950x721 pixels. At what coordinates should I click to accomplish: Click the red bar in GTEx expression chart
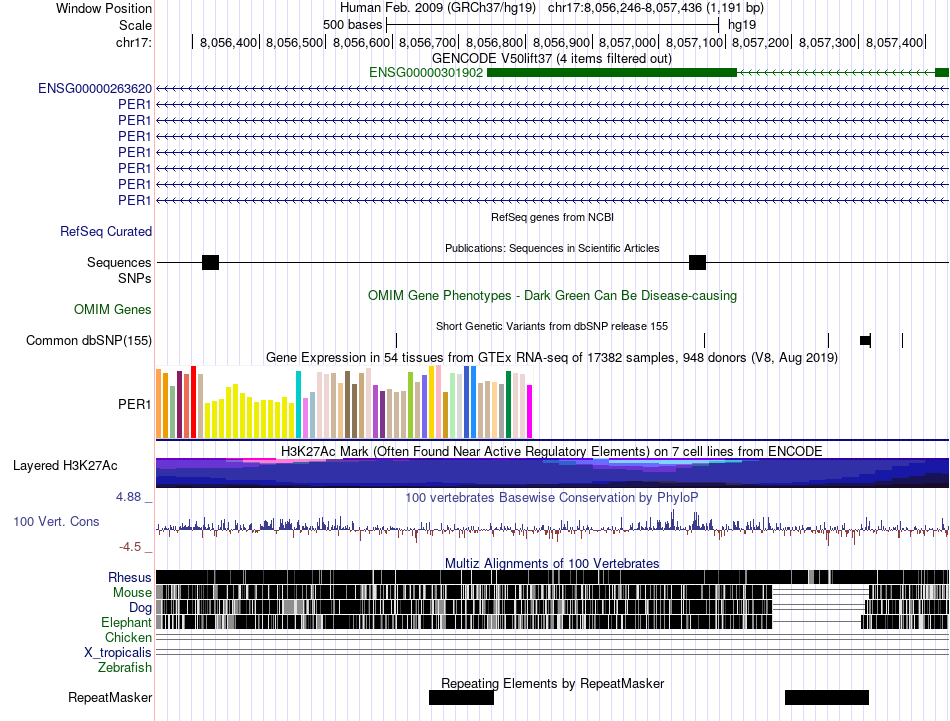pos(193,402)
